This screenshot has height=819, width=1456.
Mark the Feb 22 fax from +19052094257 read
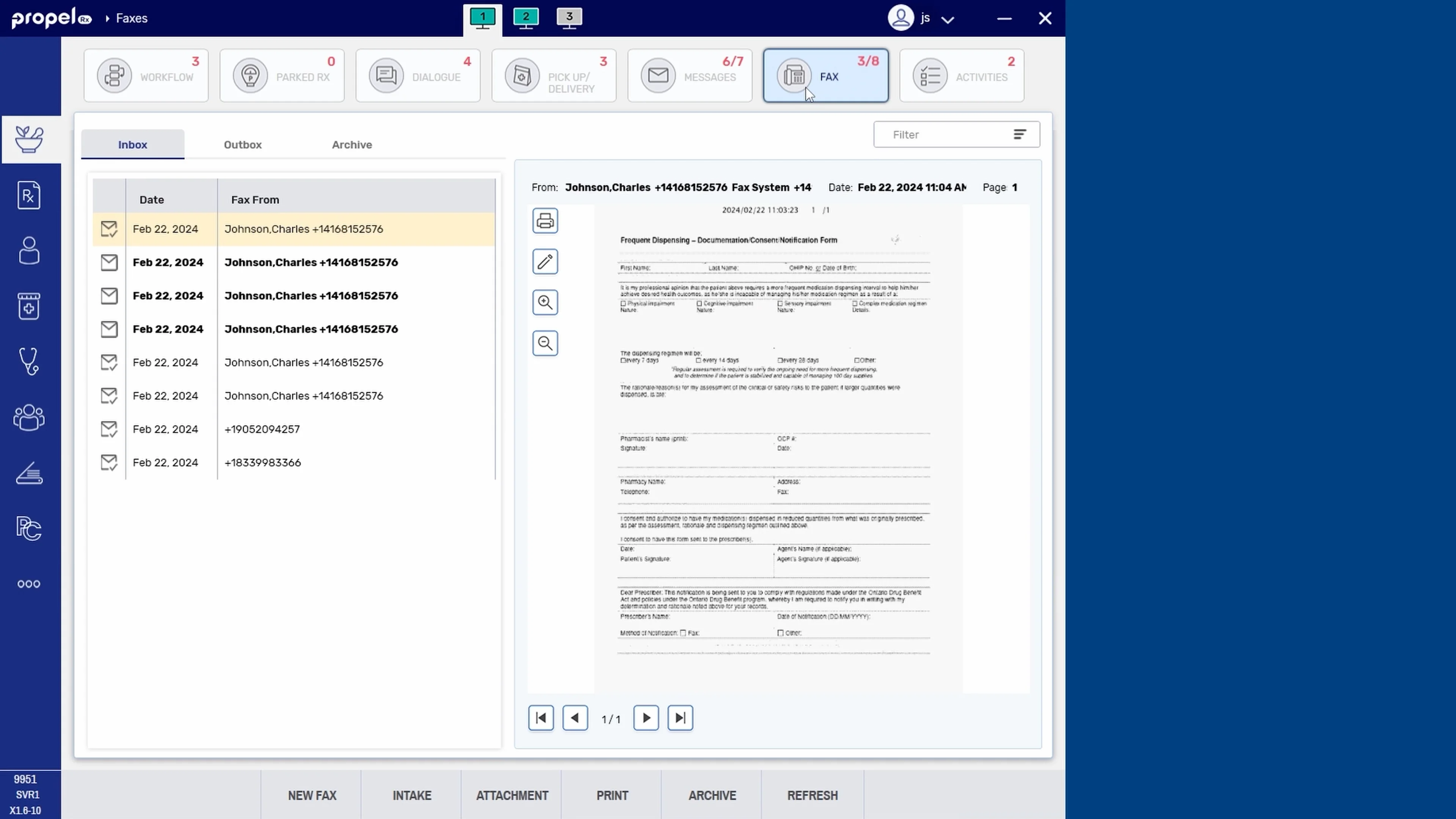click(x=109, y=429)
